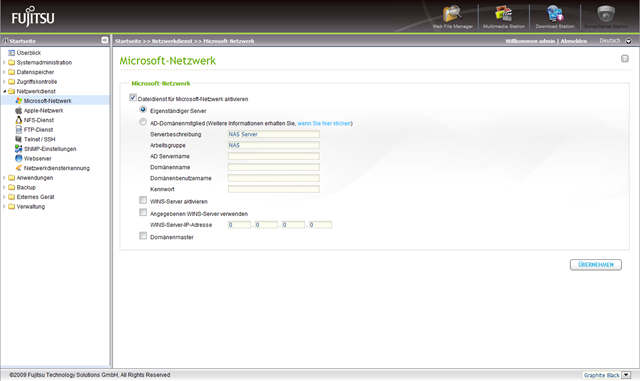
Task: Click the FTP-Dienst document icon
Action: click(19, 129)
